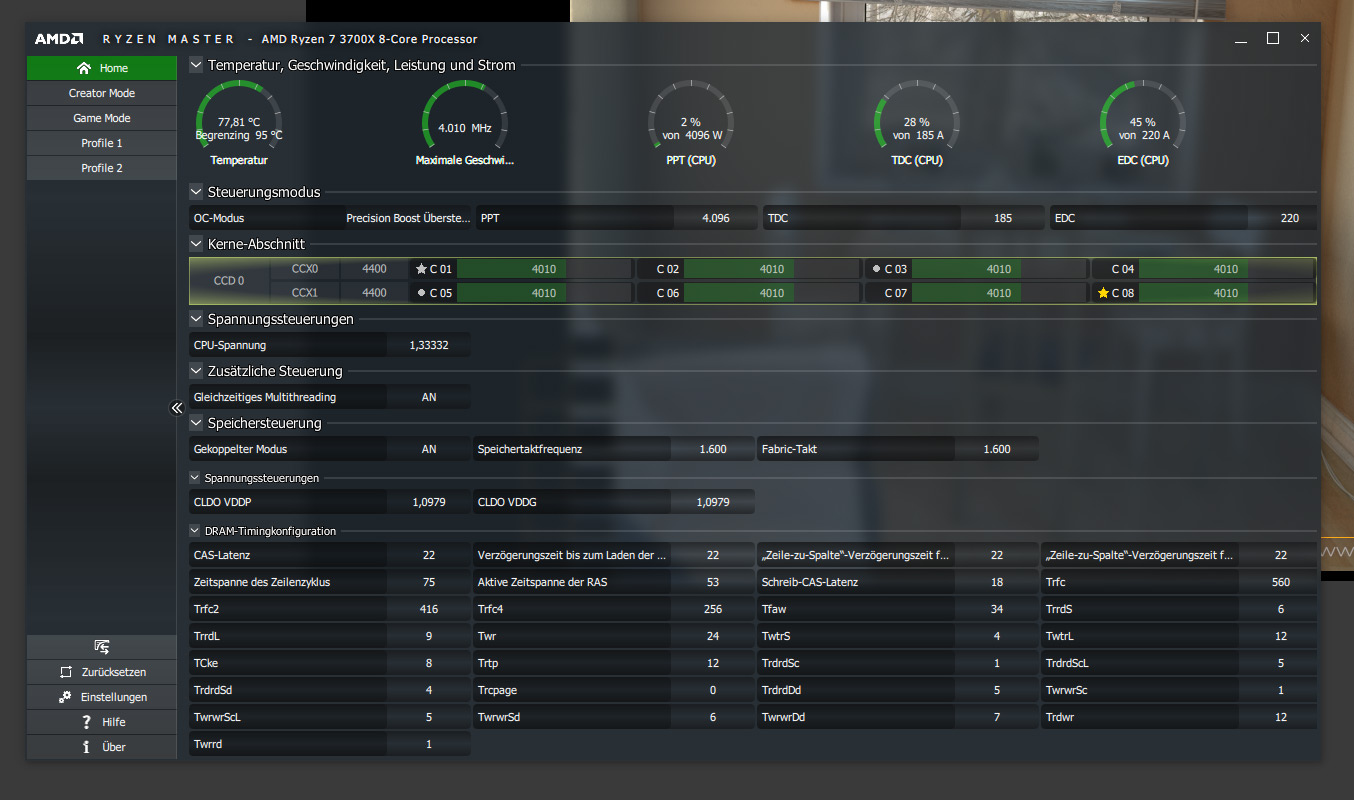Click core C 06 speed bar

pyautogui.click(x=771, y=293)
